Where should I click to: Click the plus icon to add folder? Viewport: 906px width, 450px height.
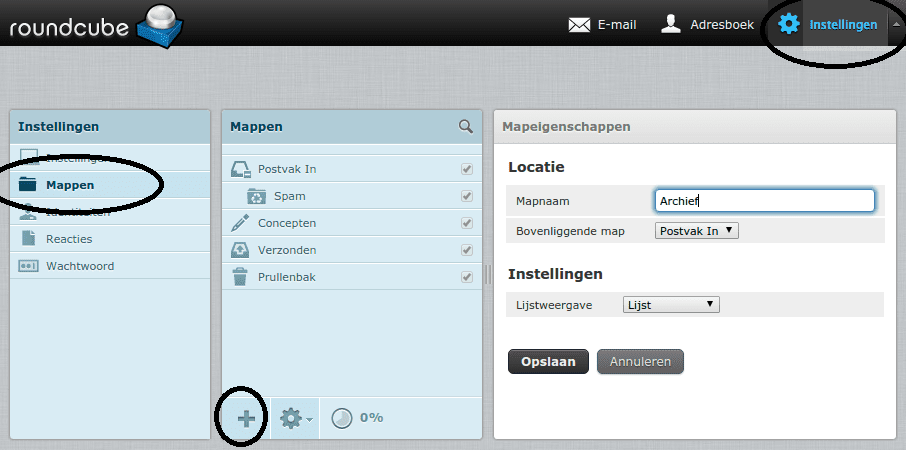pyautogui.click(x=246, y=418)
